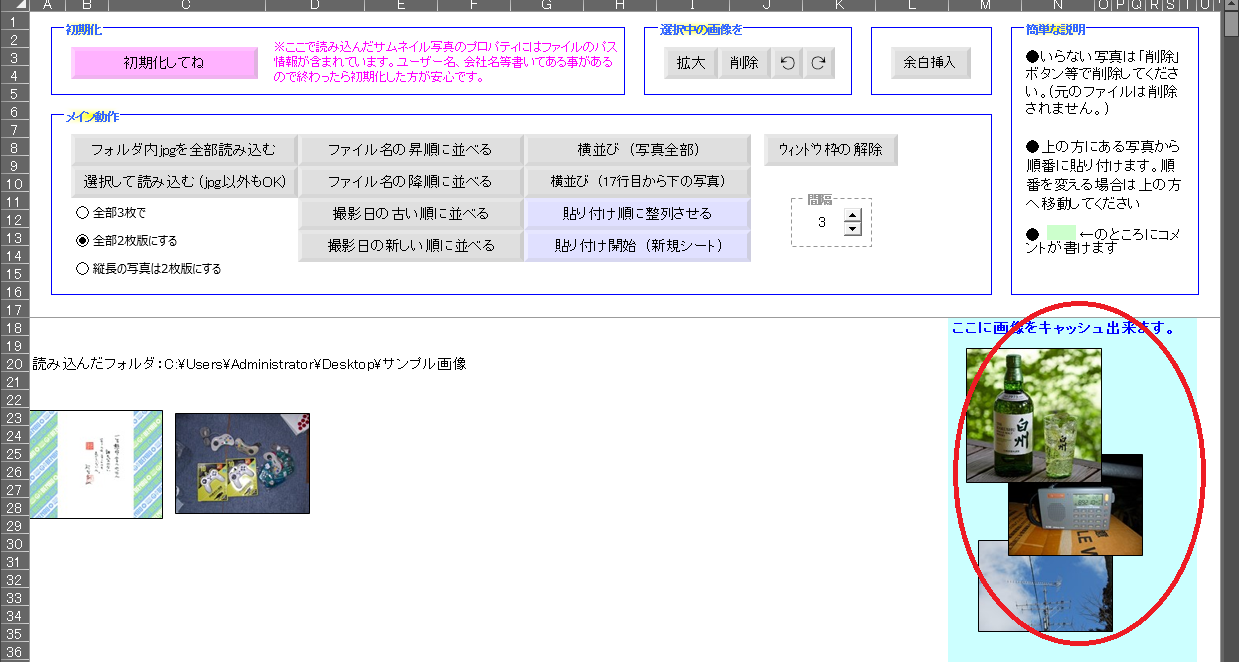Click ファイル名の昇順に並べる button
Screen dimensions: 1239x662
[x=410, y=150]
